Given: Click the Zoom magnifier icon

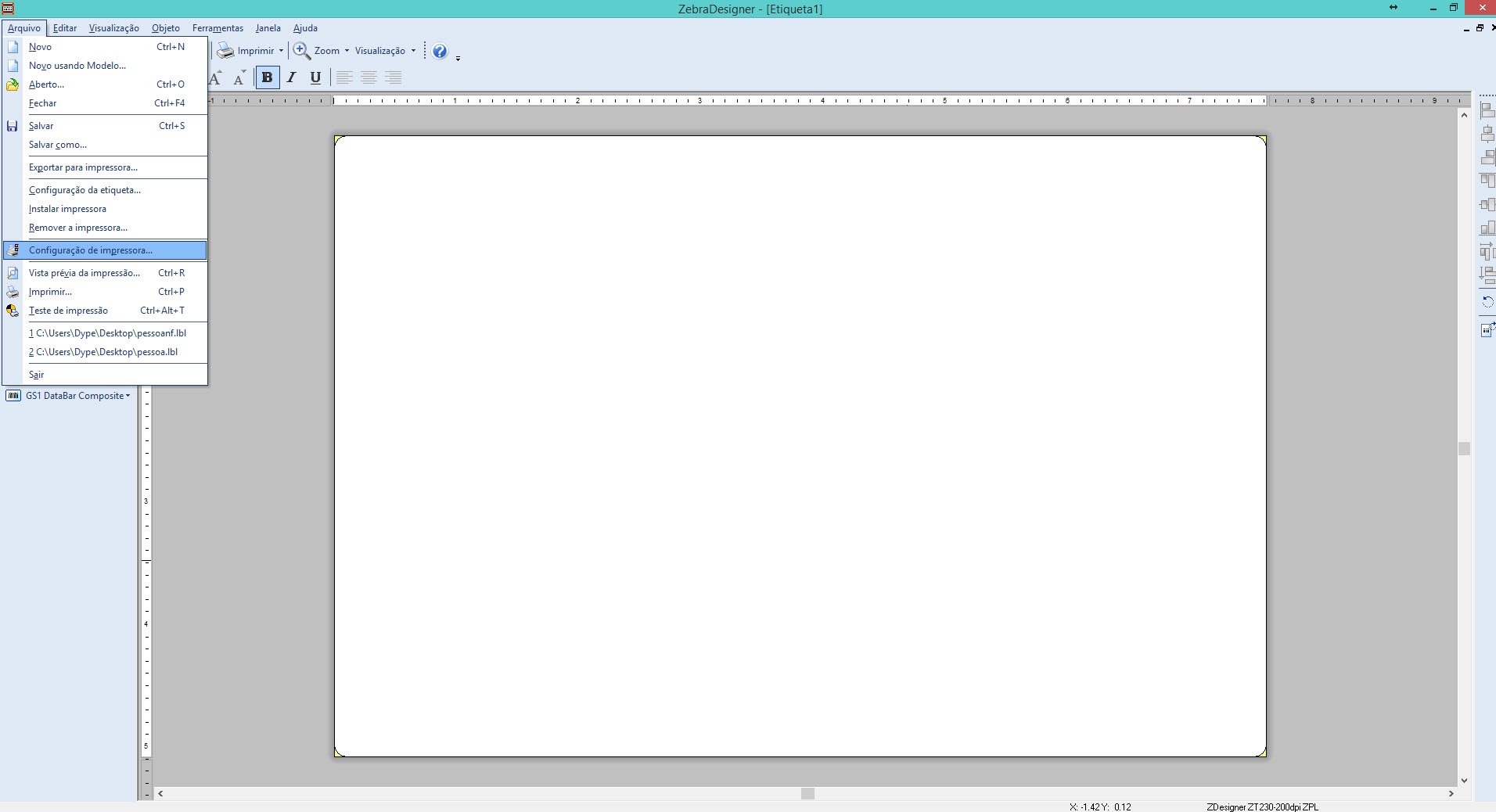Looking at the screenshot, I should [x=302, y=51].
